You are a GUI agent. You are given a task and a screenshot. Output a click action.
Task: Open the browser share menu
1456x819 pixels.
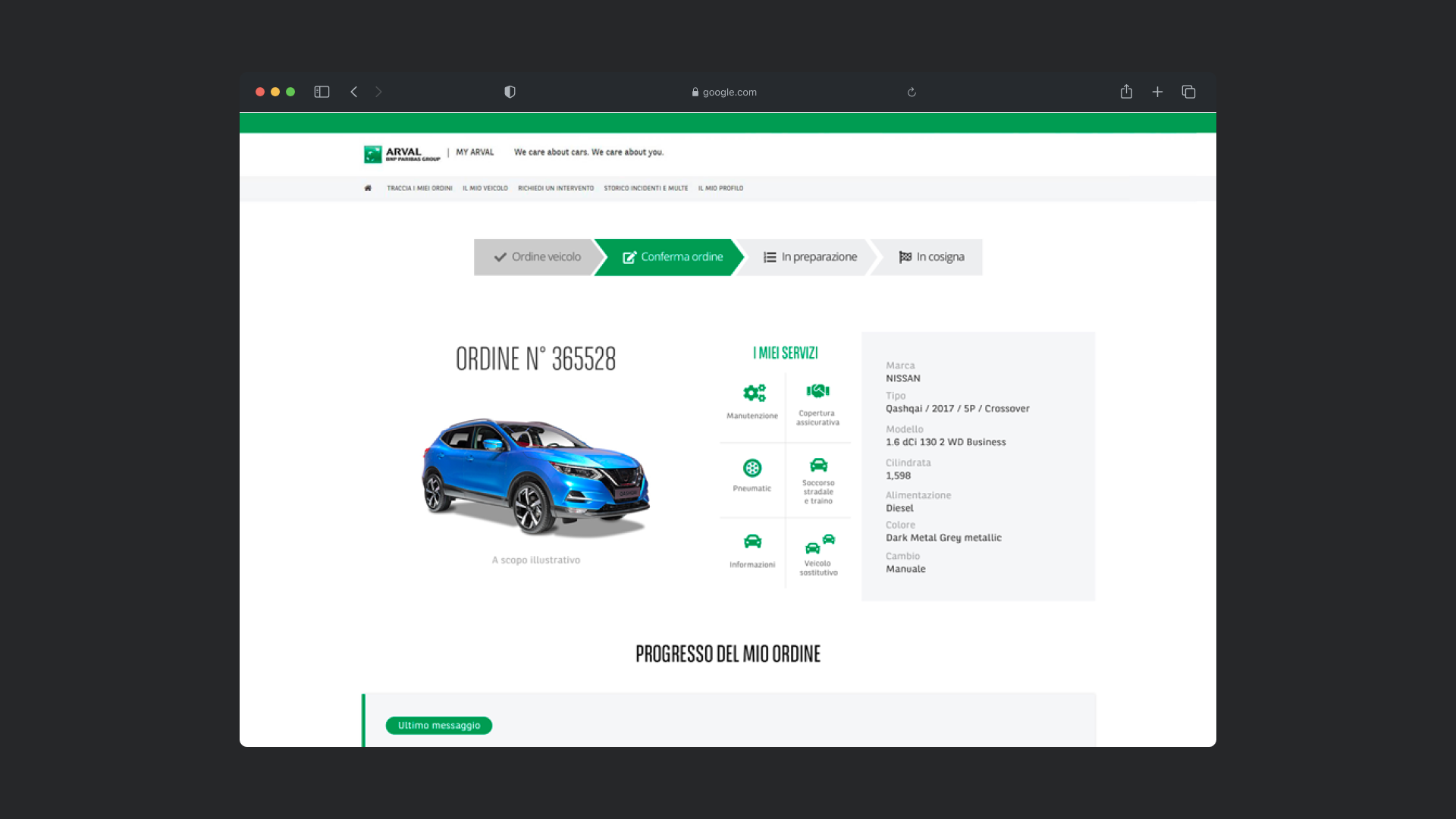point(1126,92)
